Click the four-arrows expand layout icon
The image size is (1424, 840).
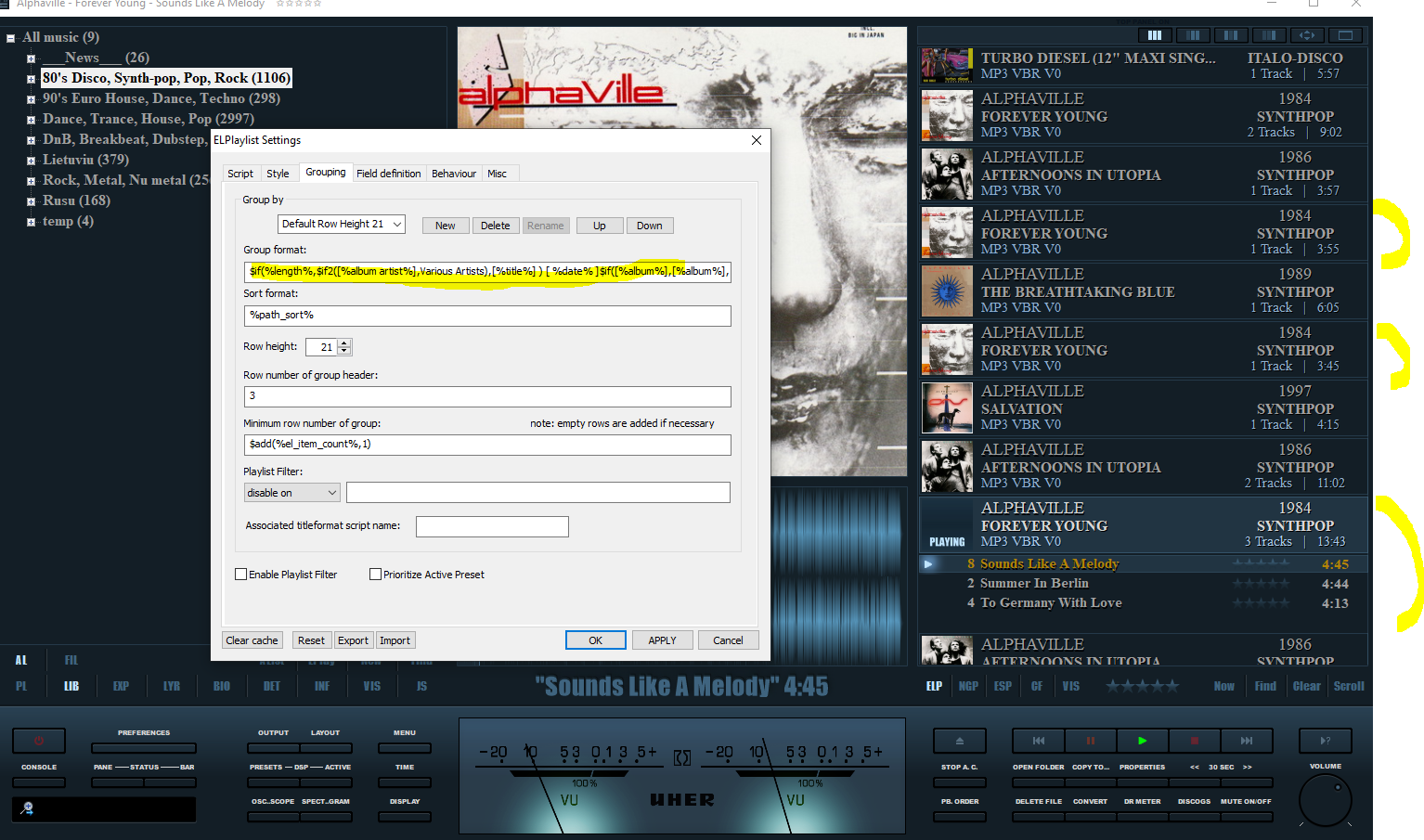point(1307,35)
